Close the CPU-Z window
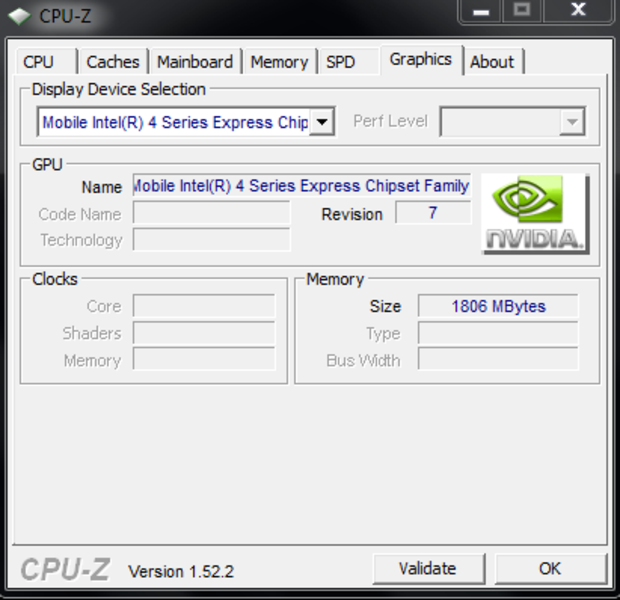This screenshot has width=620, height=600. [x=578, y=10]
